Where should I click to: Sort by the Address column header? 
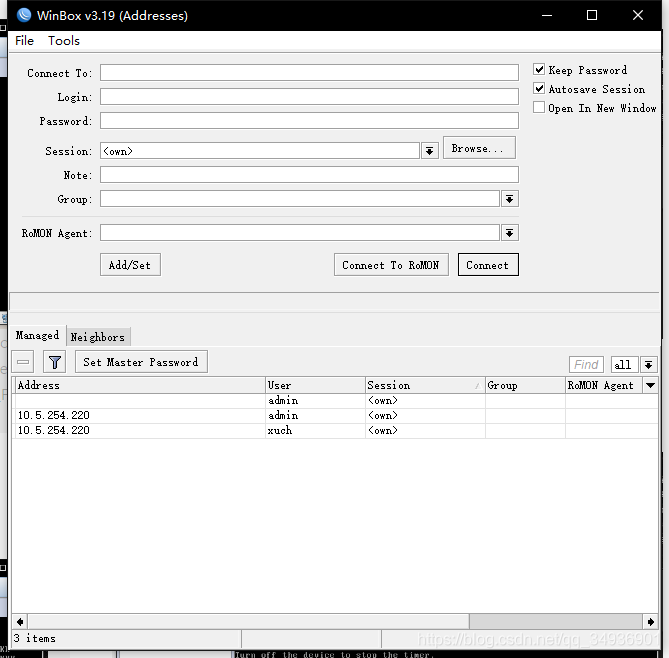click(140, 385)
